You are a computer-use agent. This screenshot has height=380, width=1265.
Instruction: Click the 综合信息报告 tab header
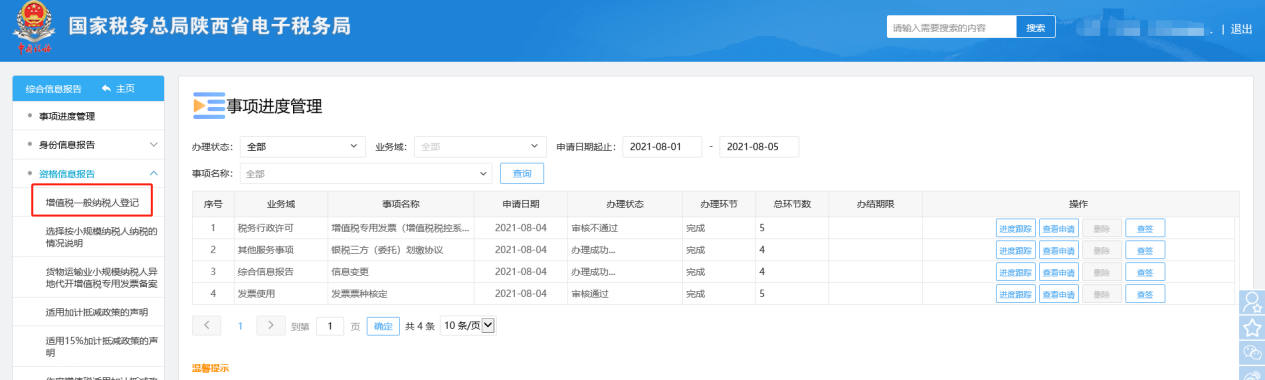point(54,89)
